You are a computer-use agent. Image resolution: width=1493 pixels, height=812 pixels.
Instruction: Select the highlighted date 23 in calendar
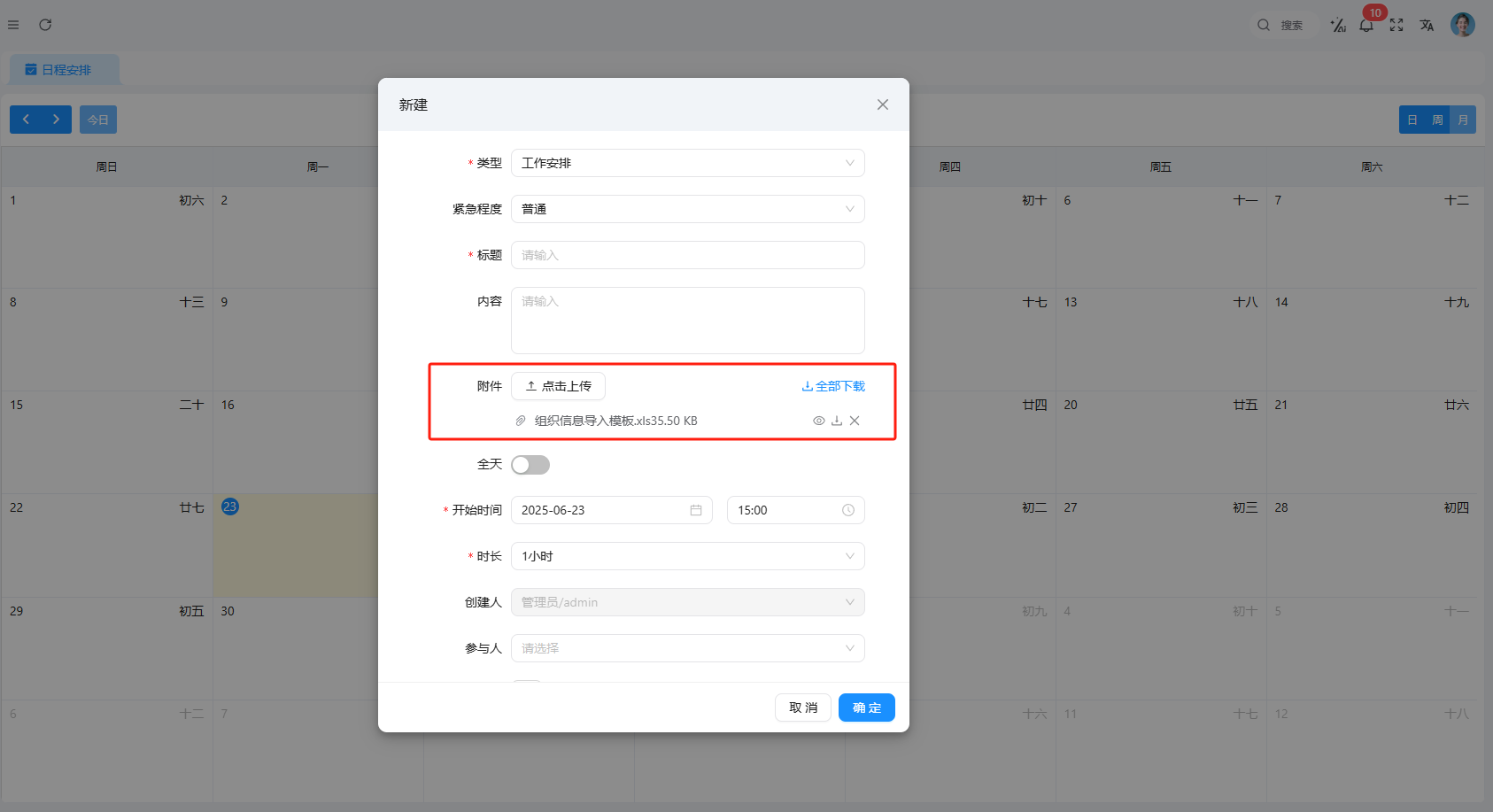click(x=230, y=507)
